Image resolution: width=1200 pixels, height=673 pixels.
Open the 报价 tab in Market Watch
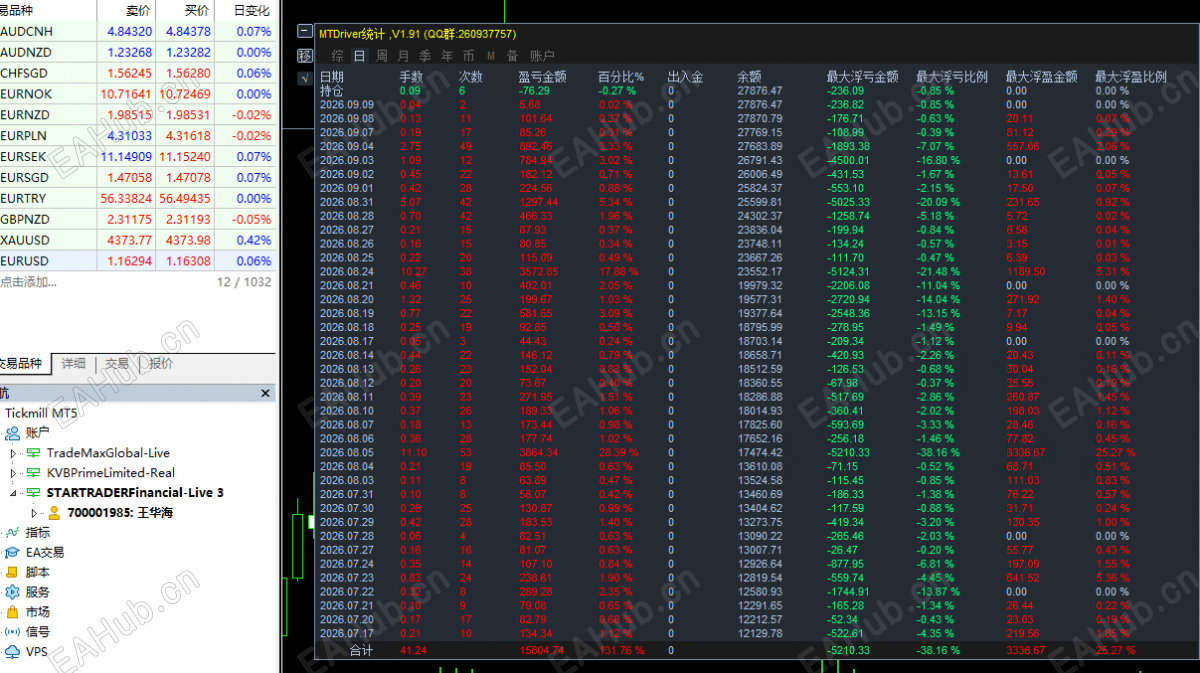coord(160,364)
